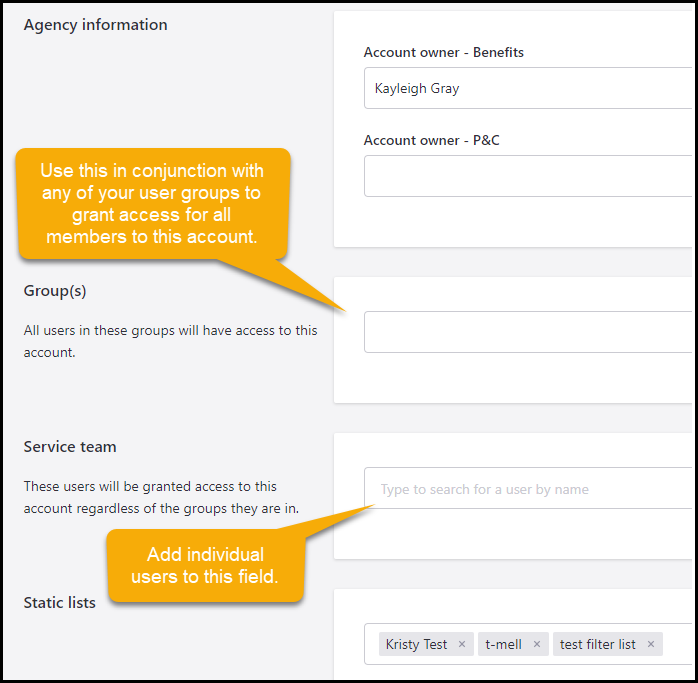Click the Static lists field's empty area
Image resolution: width=698 pixels, height=683 pixels.
pyautogui.click(x=678, y=644)
